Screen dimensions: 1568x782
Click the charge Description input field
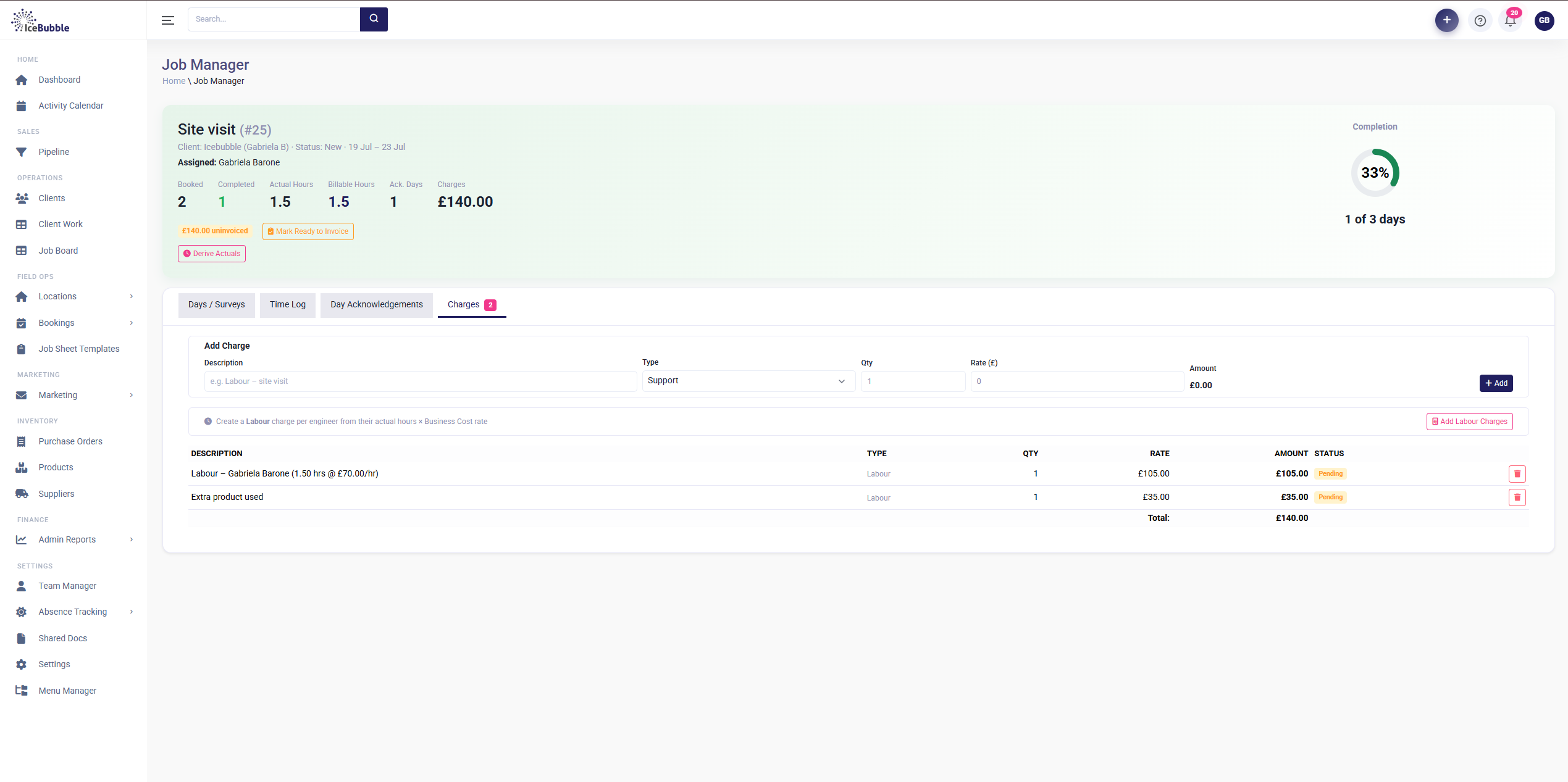421,381
